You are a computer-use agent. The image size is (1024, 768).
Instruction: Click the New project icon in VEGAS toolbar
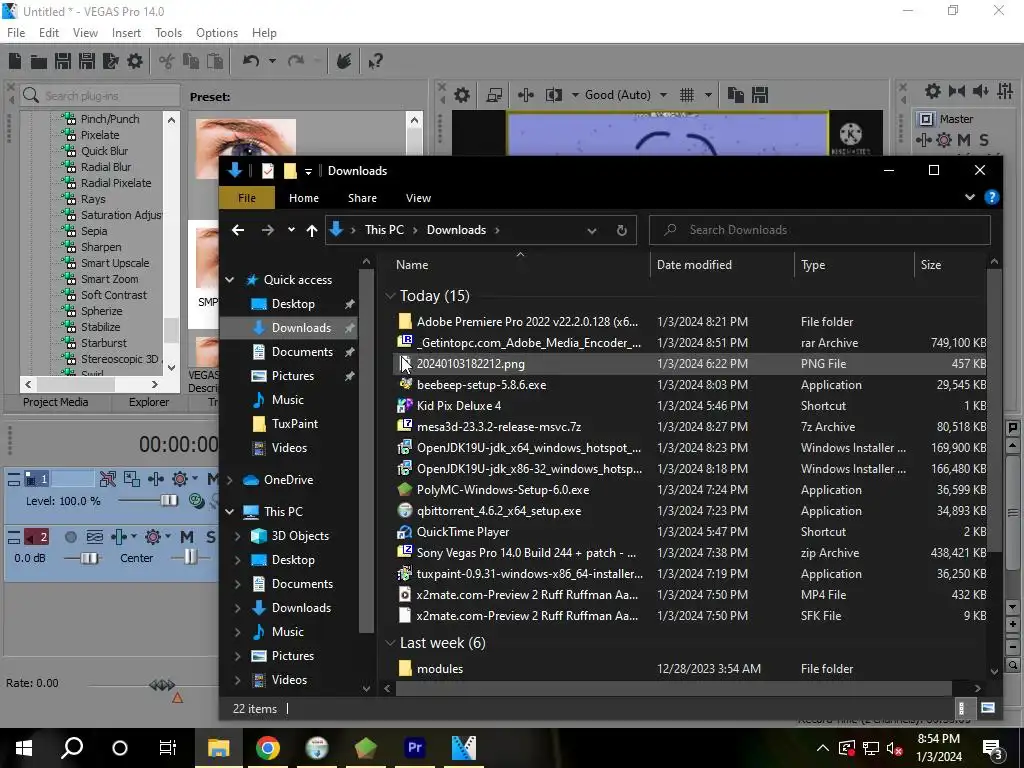[x=15, y=61]
